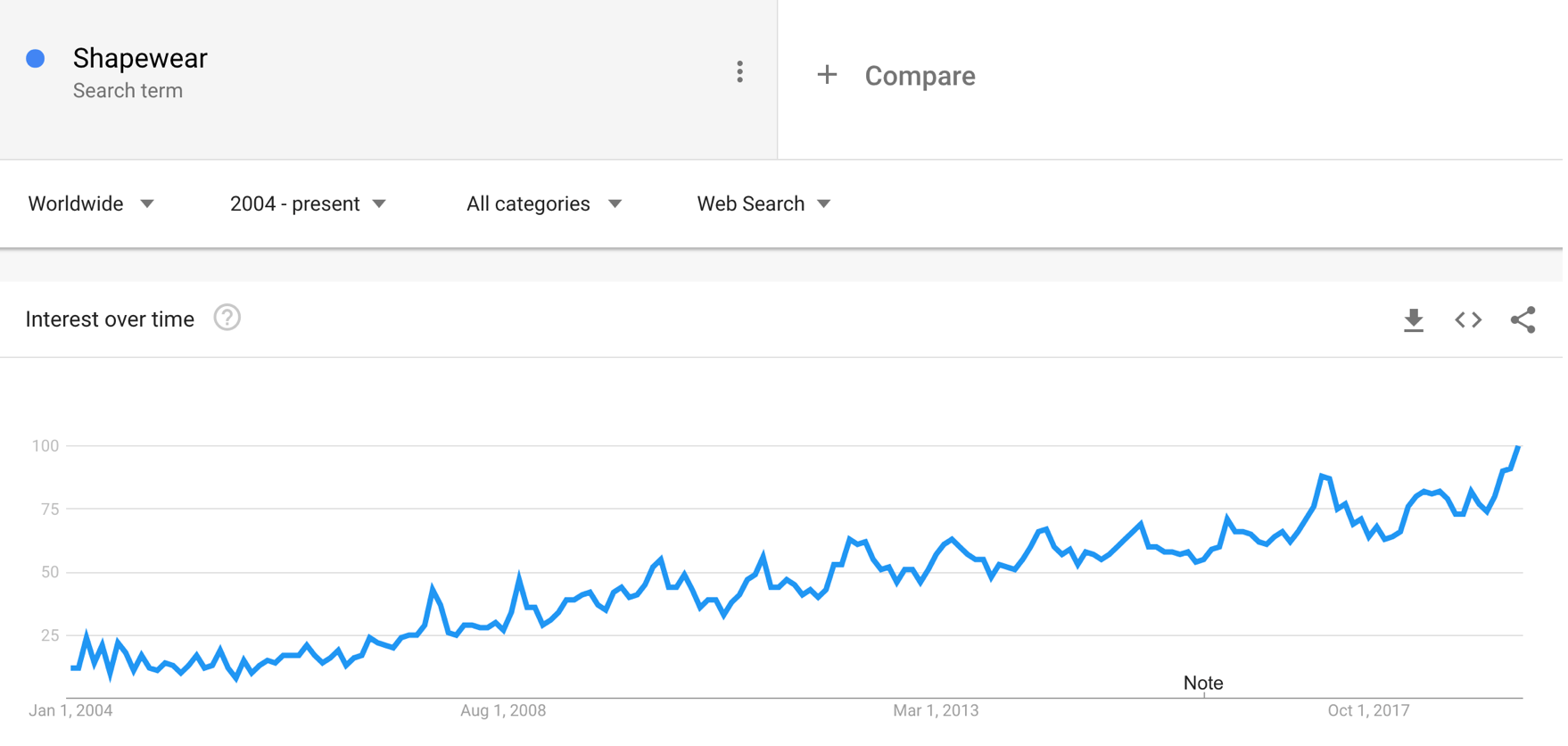Click the chart peak at value 100
The width and height of the screenshot is (1568, 746).
point(1519,446)
